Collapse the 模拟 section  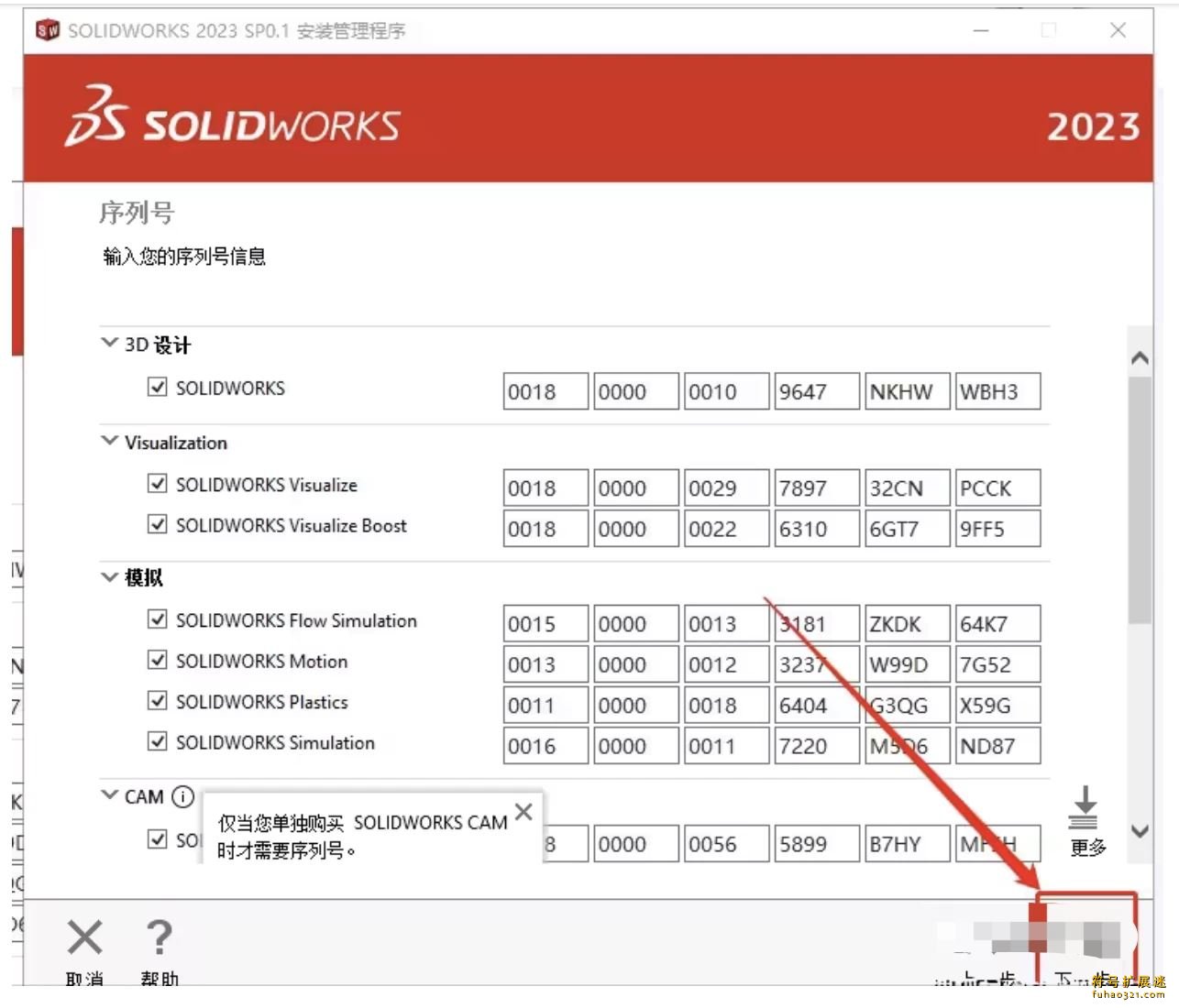click(x=109, y=576)
